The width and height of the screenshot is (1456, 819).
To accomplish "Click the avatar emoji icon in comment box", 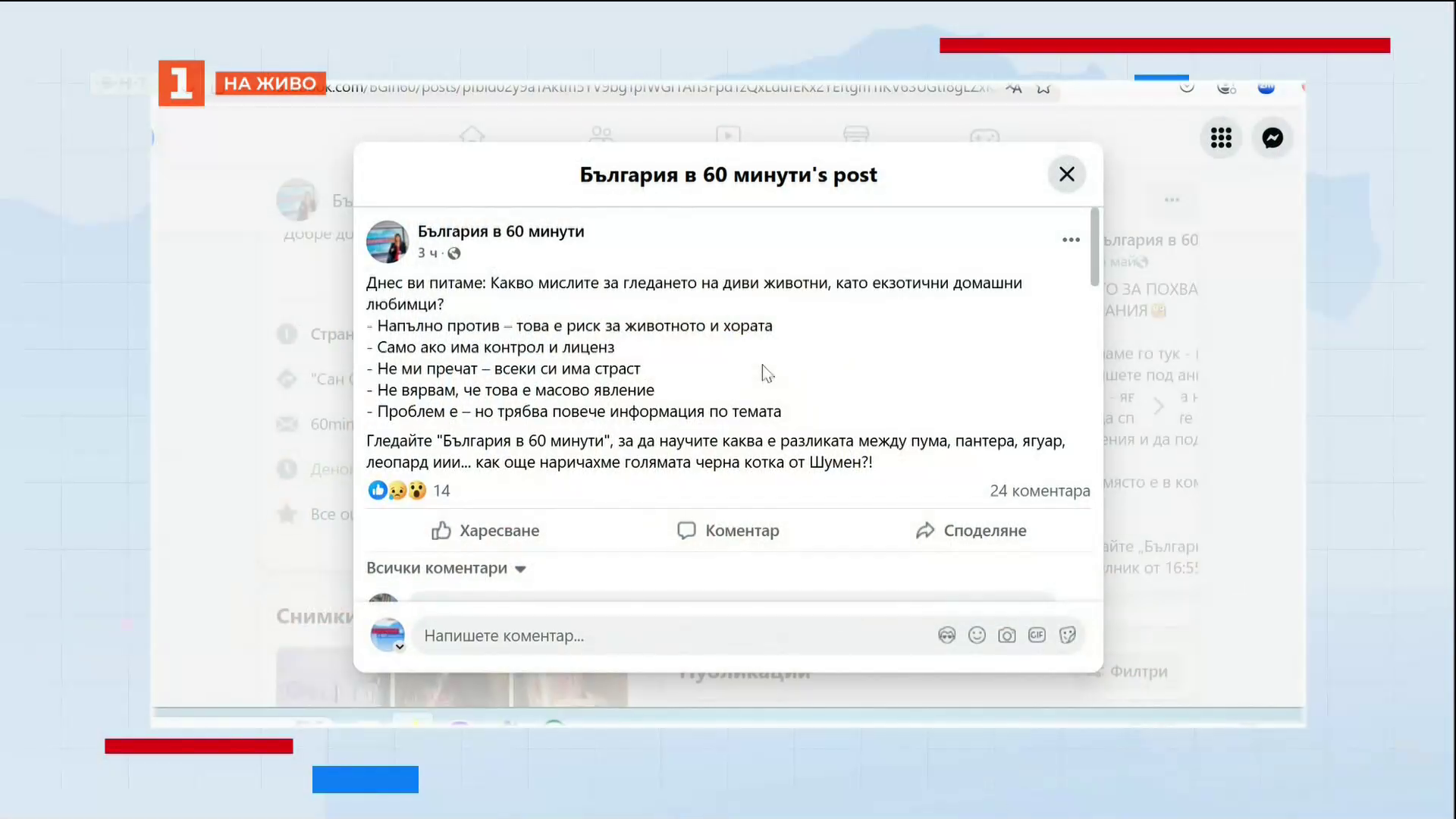I will pos(946,635).
